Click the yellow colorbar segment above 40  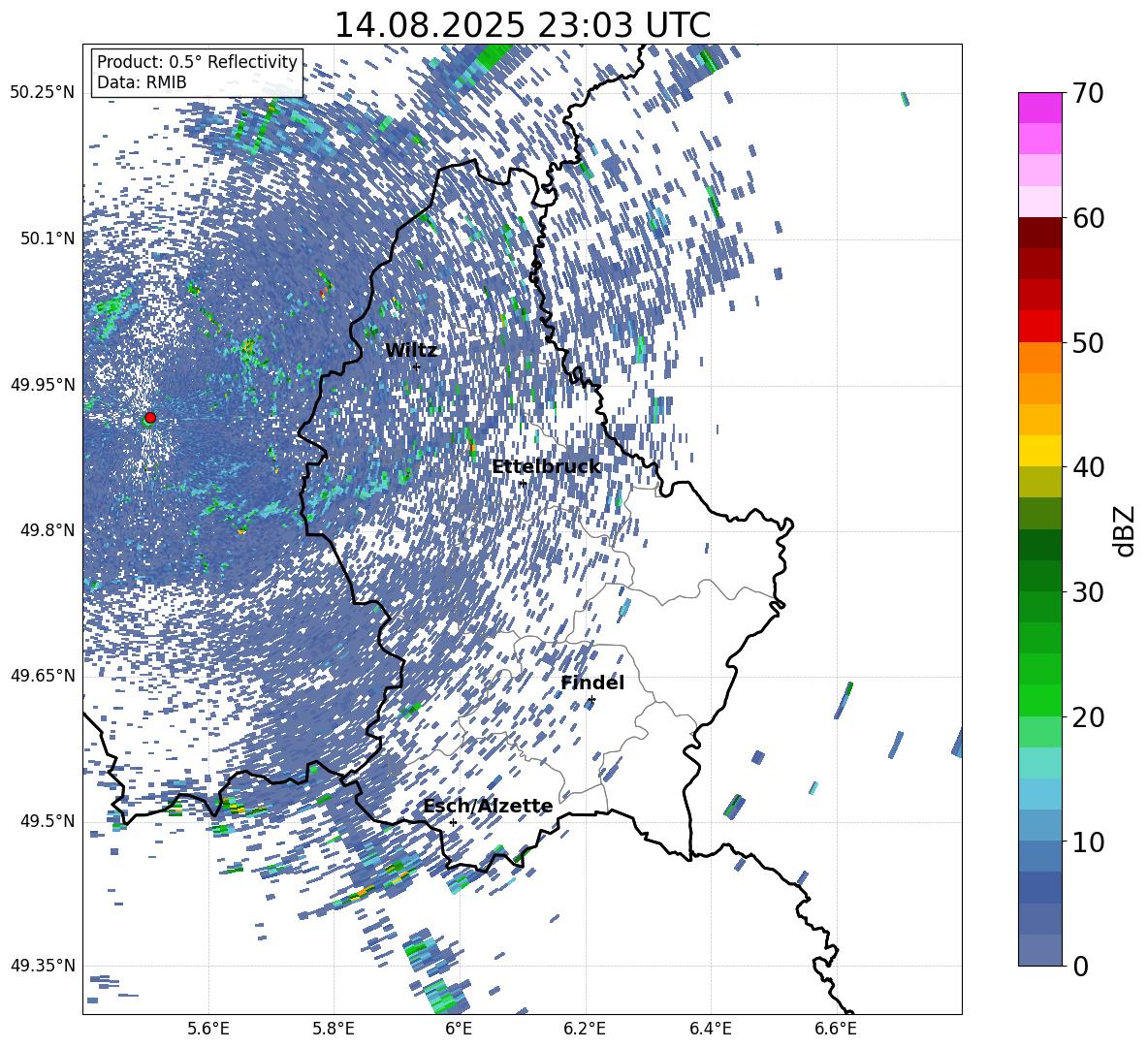tap(1039, 451)
